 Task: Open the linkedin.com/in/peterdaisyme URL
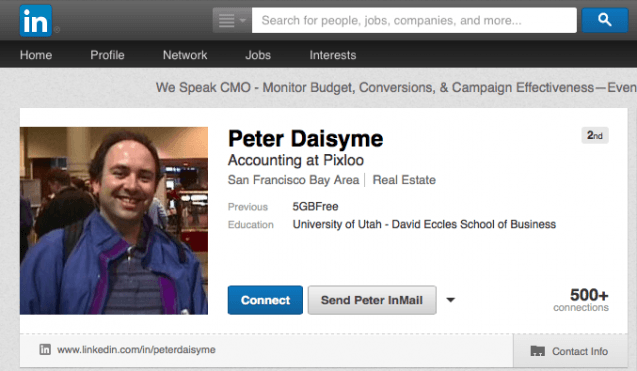136,349
